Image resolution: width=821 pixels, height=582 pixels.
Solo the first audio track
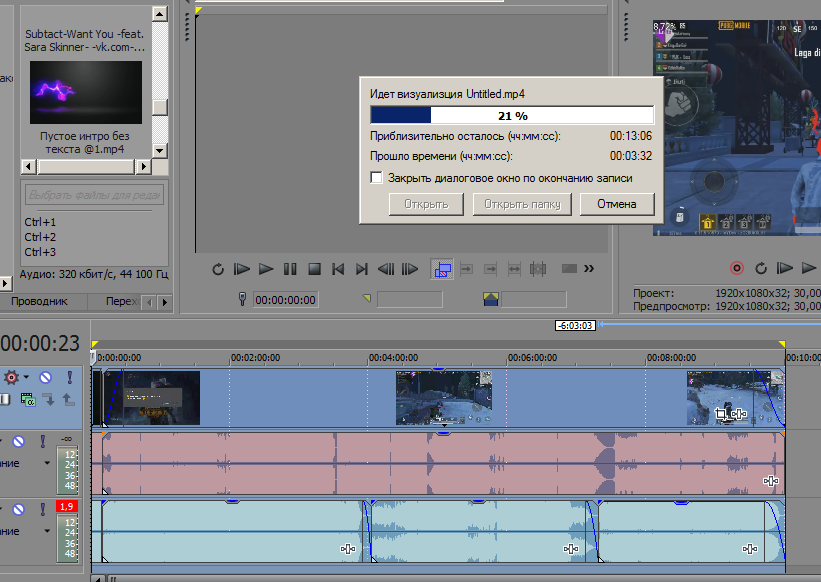pyautogui.click(x=43, y=440)
